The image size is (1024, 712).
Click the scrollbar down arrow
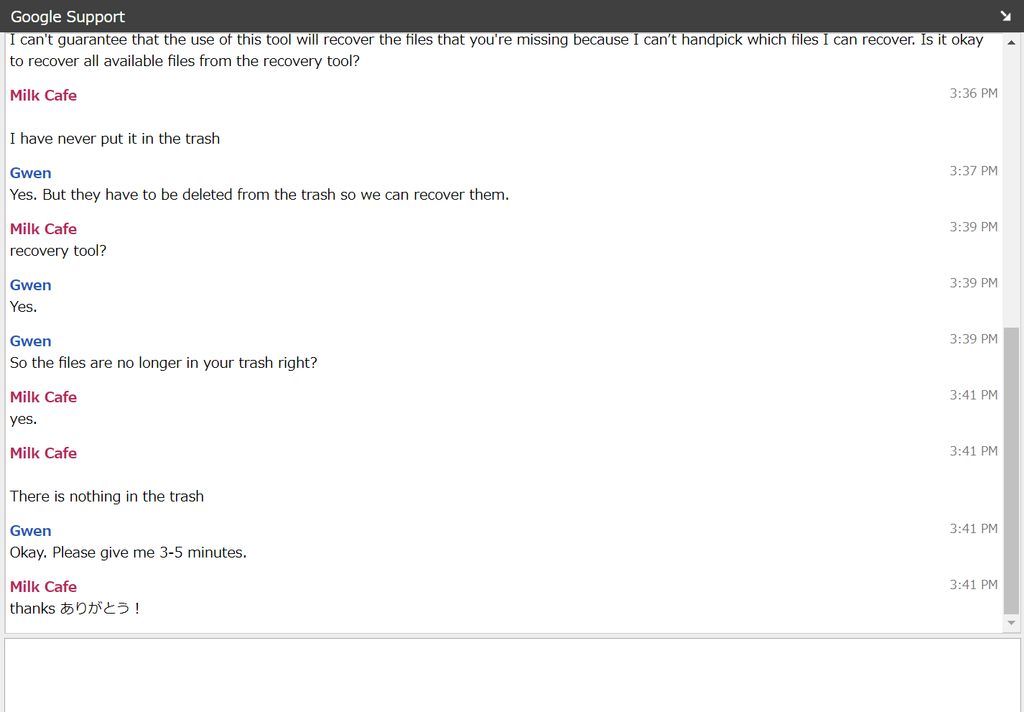coord(1011,623)
